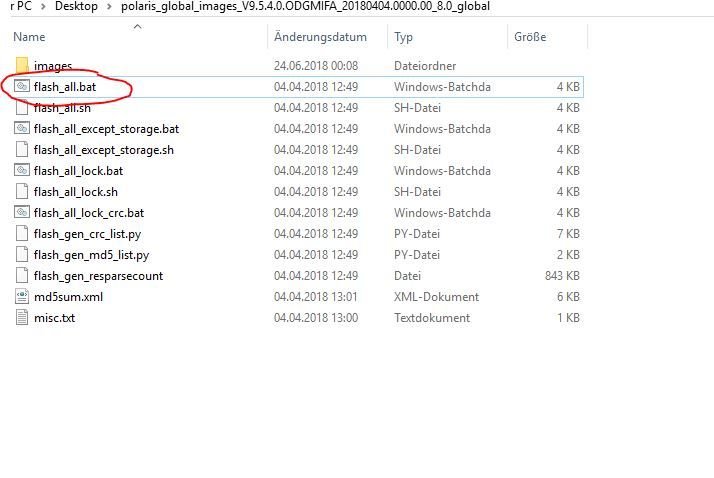The width and height of the screenshot is (714, 478).
Task: Click the 2 KB size of flash_gen_md5_list.py
Action: click(x=568, y=254)
